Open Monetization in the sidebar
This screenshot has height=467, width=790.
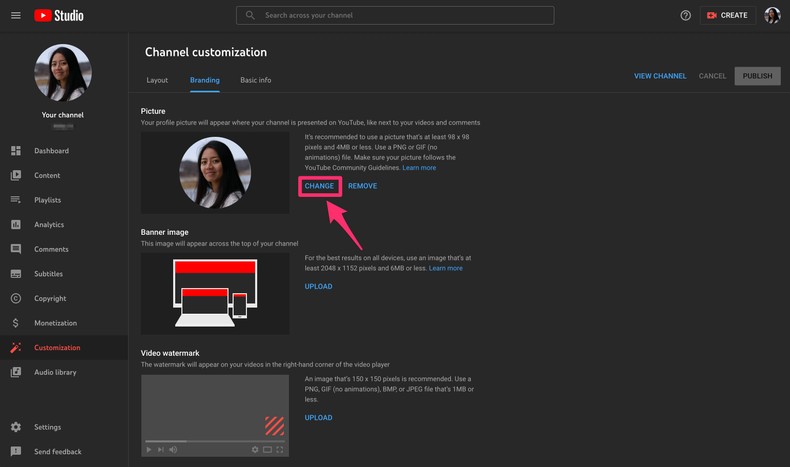pos(55,323)
